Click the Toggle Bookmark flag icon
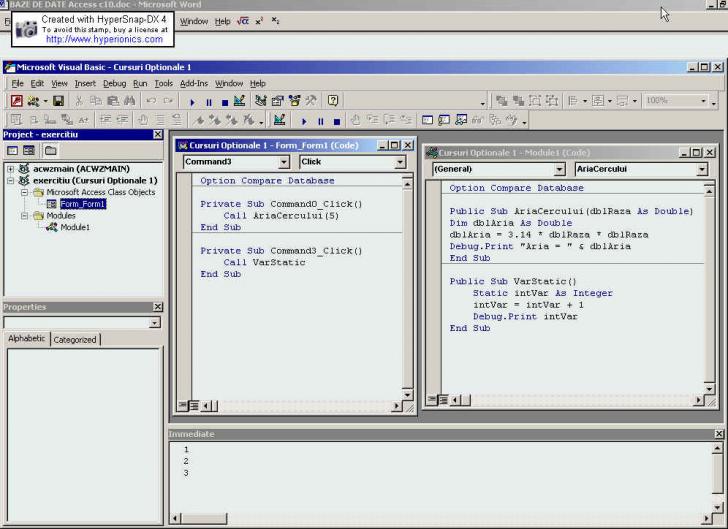 [x=199, y=120]
